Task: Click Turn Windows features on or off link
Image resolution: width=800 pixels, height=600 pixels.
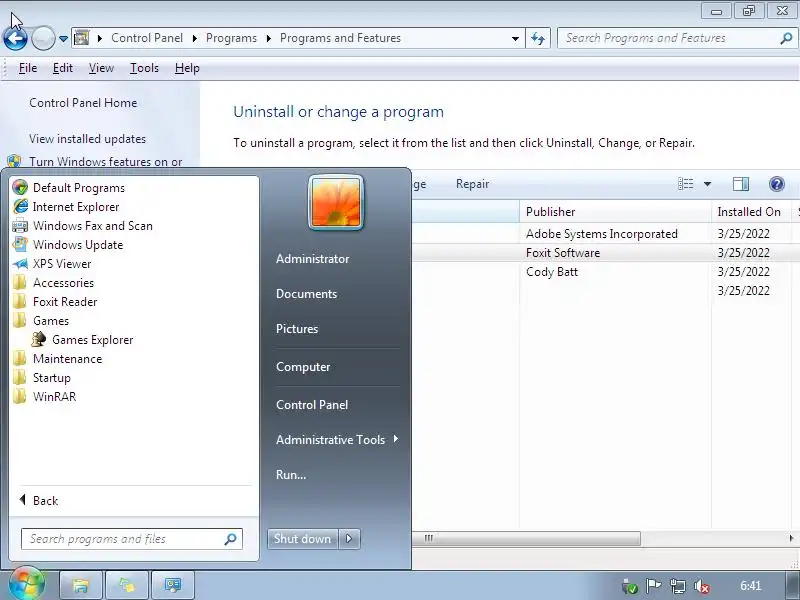Action: pos(106,162)
